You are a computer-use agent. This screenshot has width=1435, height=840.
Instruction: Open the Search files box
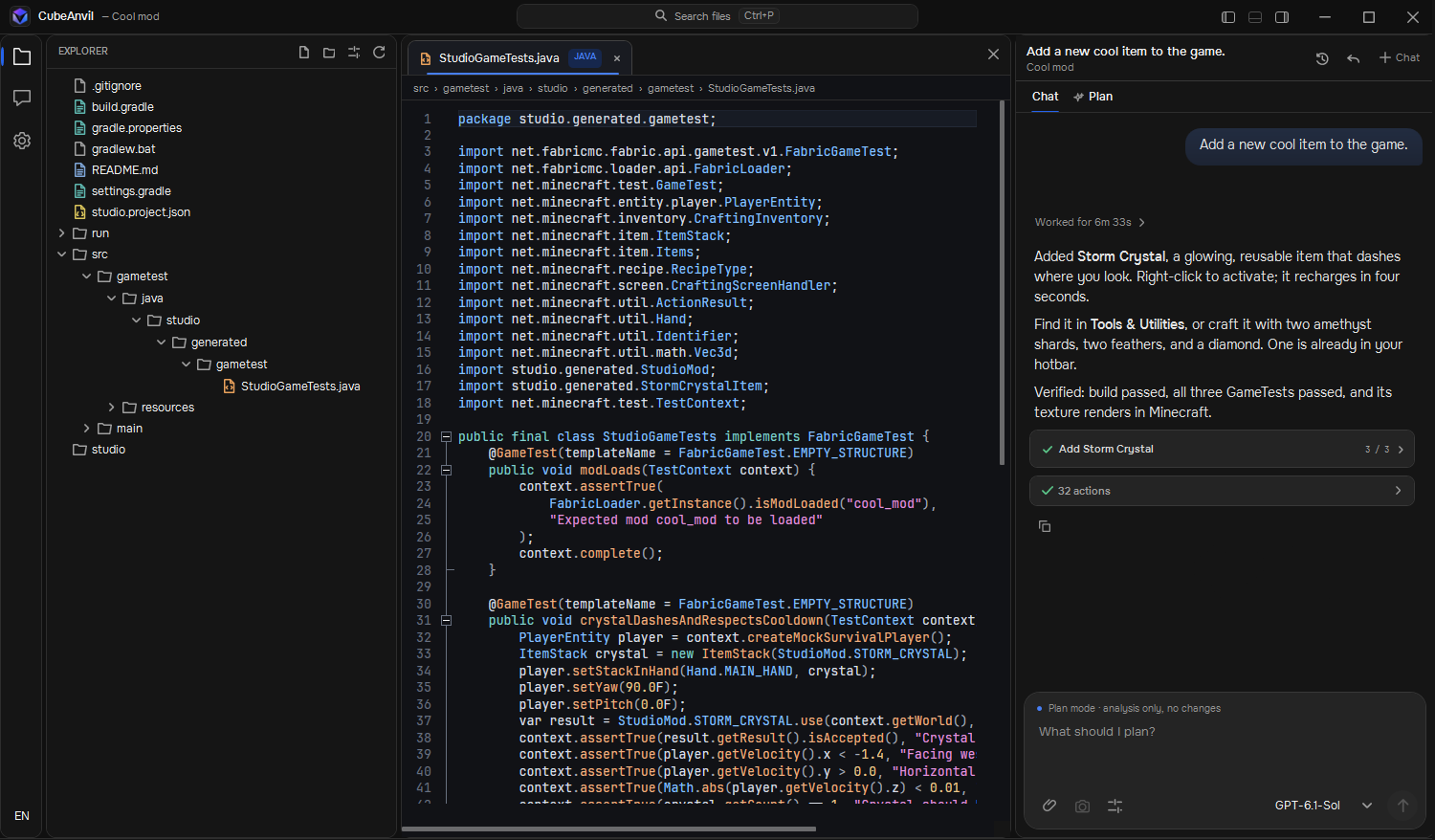[717, 16]
